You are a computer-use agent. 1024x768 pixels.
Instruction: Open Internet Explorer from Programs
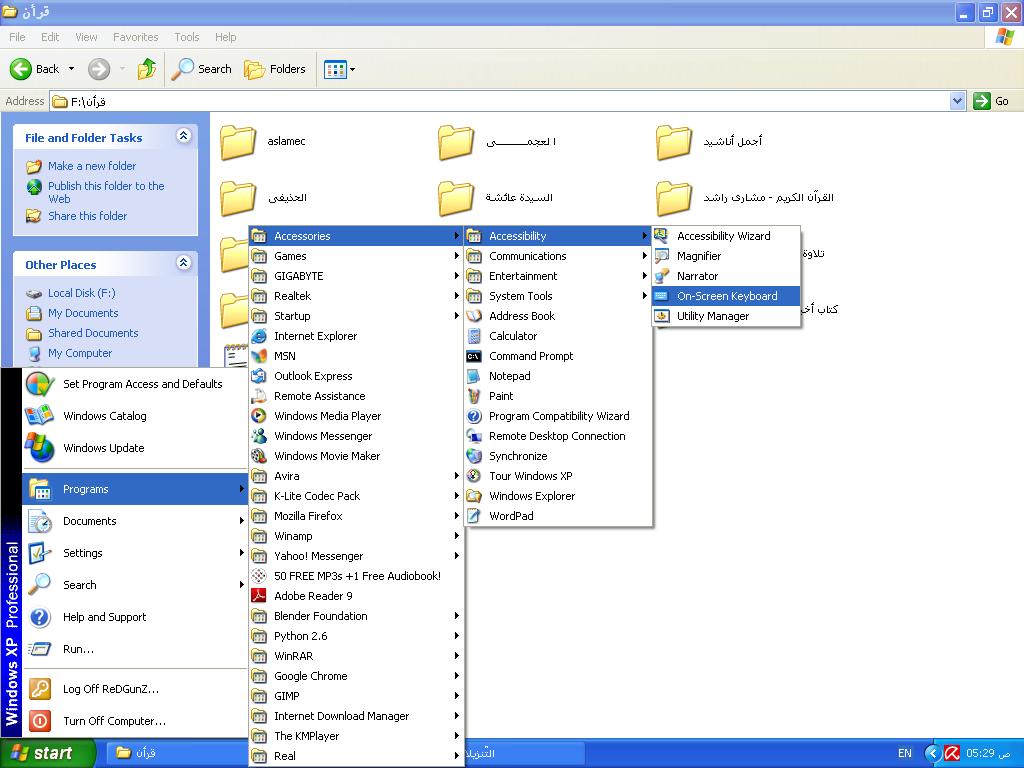pyautogui.click(x=357, y=336)
